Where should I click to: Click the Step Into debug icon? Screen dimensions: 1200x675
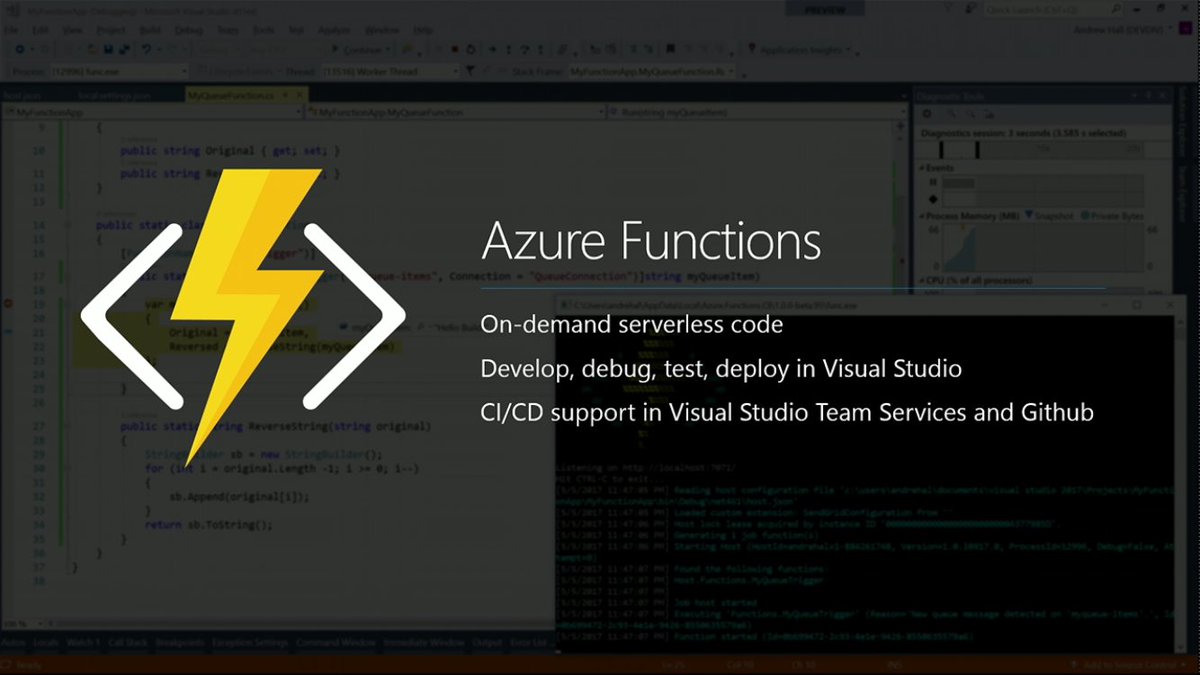pos(508,49)
